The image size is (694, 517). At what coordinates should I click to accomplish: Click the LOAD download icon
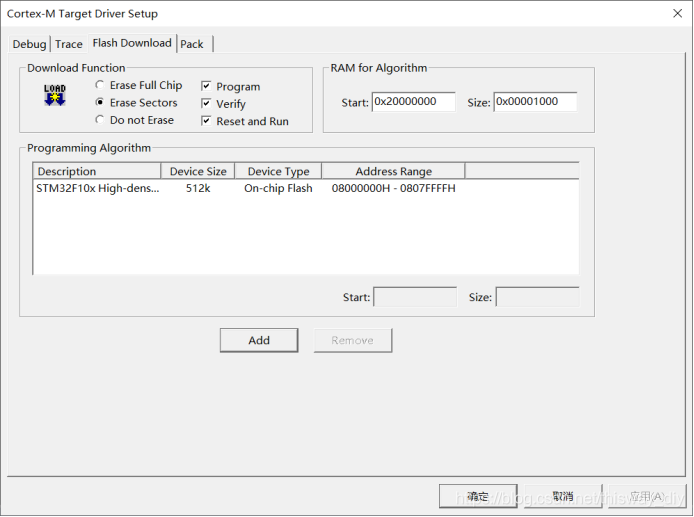point(54,95)
